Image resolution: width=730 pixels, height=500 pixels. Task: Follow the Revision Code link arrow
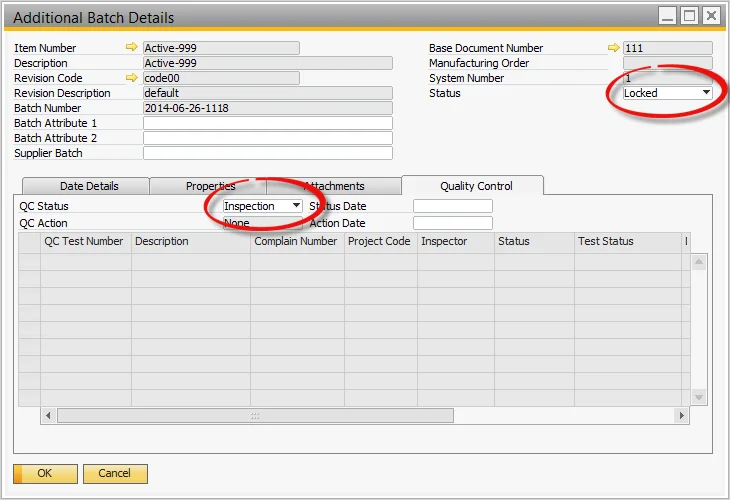pos(132,77)
